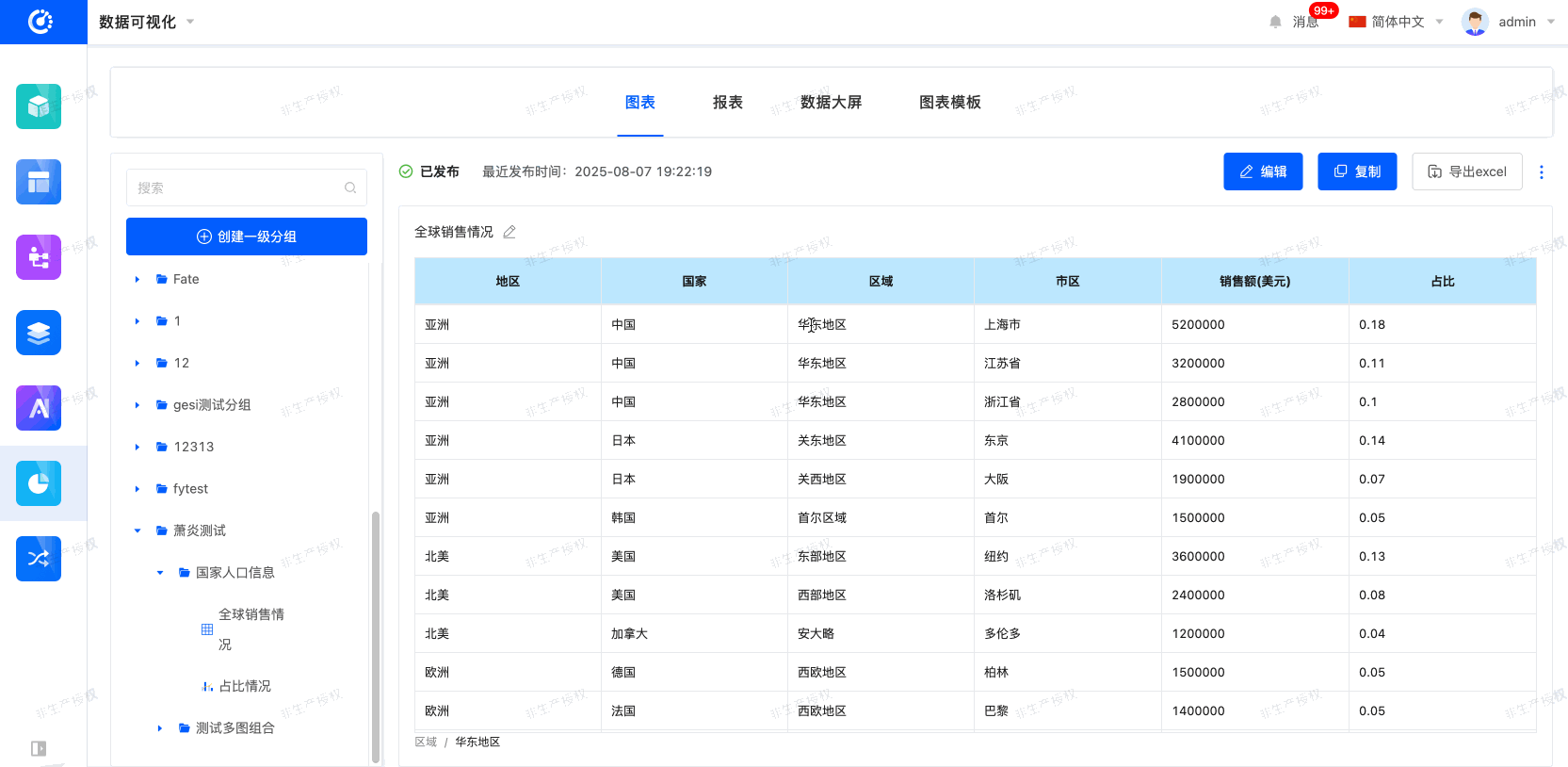This screenshot has width=1568, height=767.
Task: Switch to the 报表 tab
Action: coord(727,102)
